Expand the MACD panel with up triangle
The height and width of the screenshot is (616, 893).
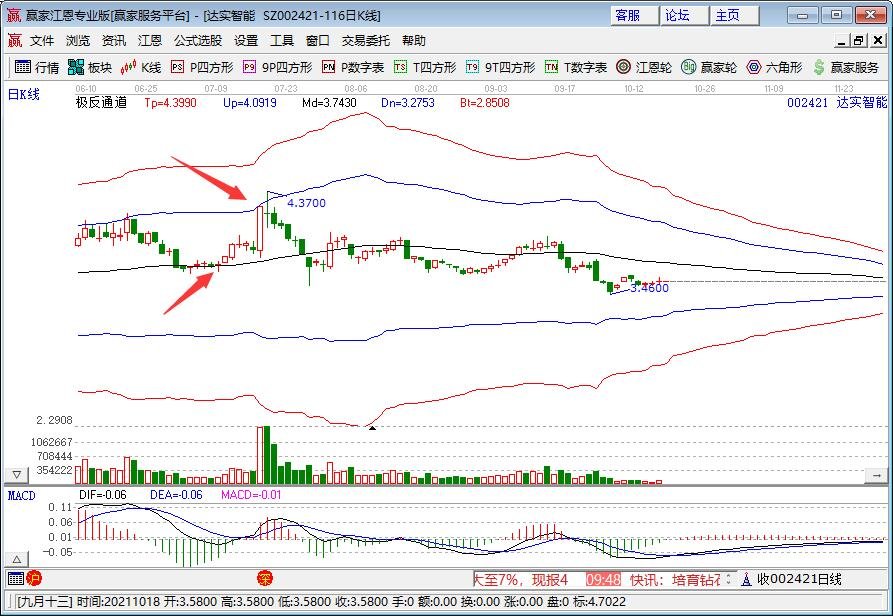[x=15, y=558]
